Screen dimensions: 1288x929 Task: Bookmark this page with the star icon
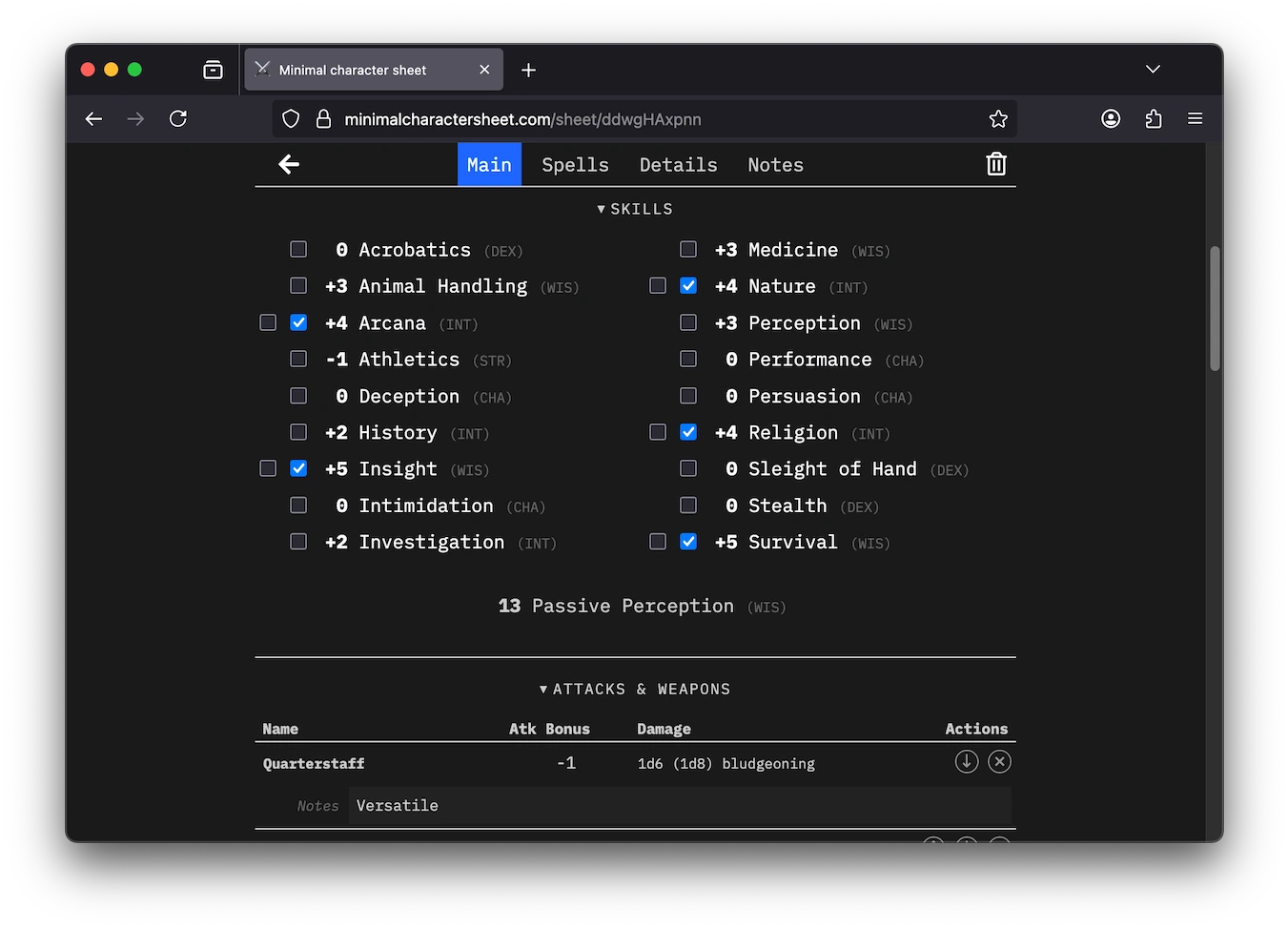click(997, 119)
